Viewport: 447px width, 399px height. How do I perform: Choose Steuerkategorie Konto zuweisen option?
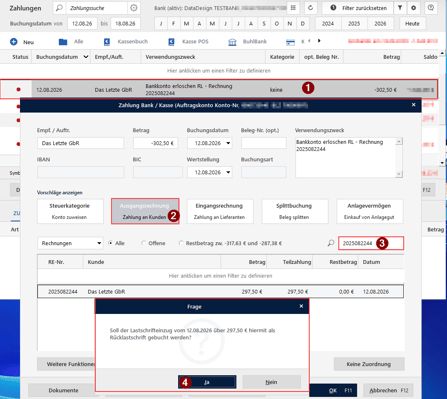(70, 211)
